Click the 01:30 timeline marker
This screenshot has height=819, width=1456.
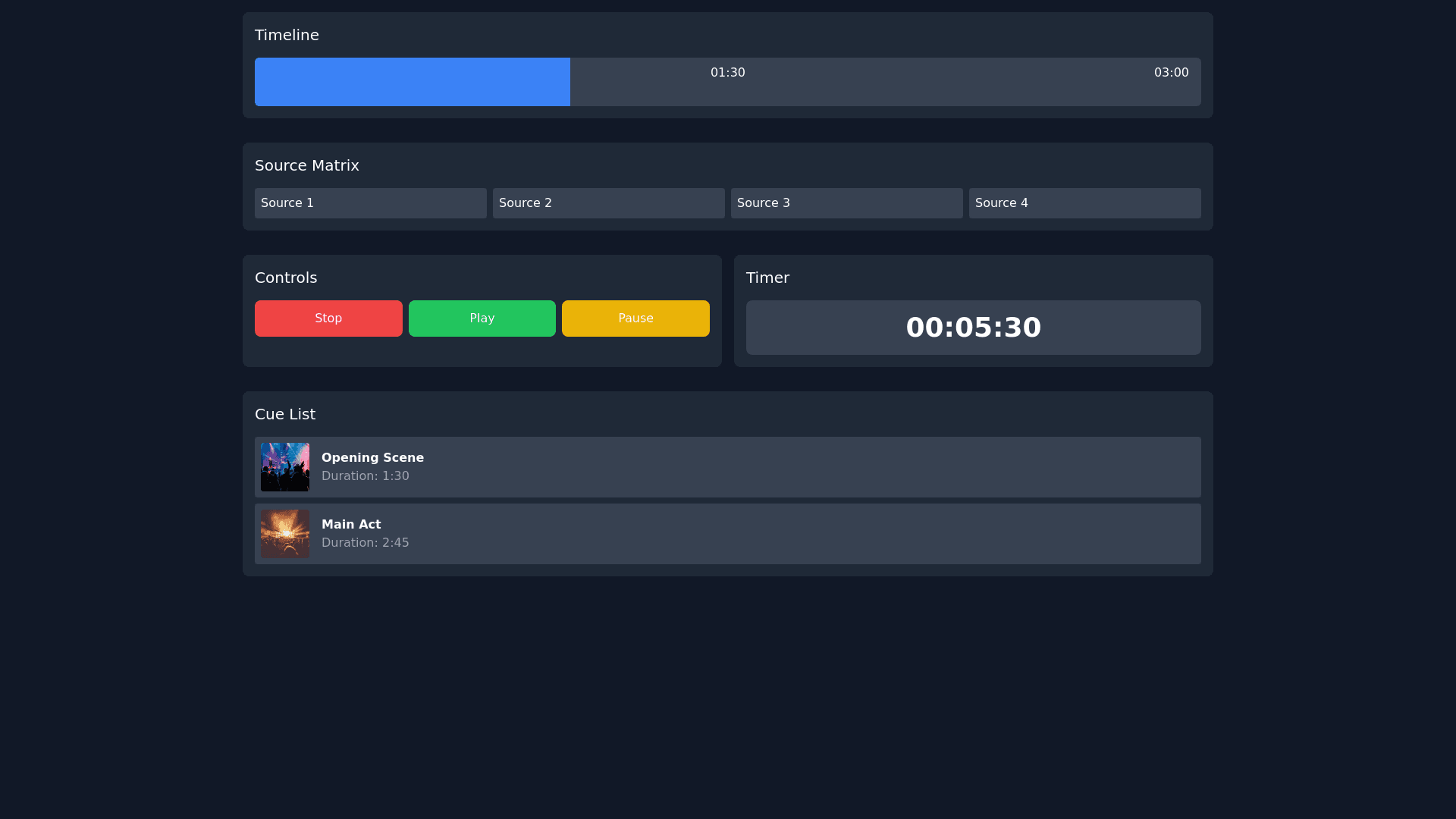[x=727, y=73]
